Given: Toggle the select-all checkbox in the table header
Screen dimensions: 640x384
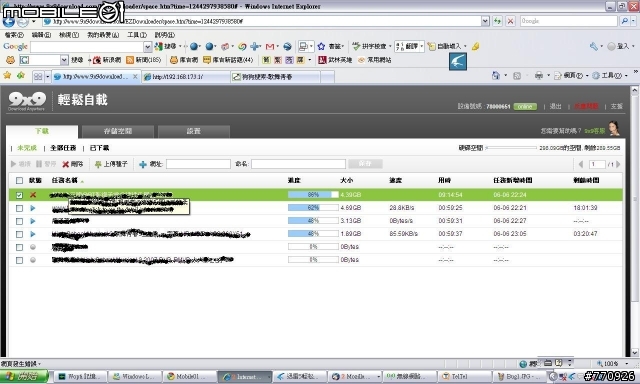Looking at the screenshot, I should pyautogui.click(x=19, y=180).
